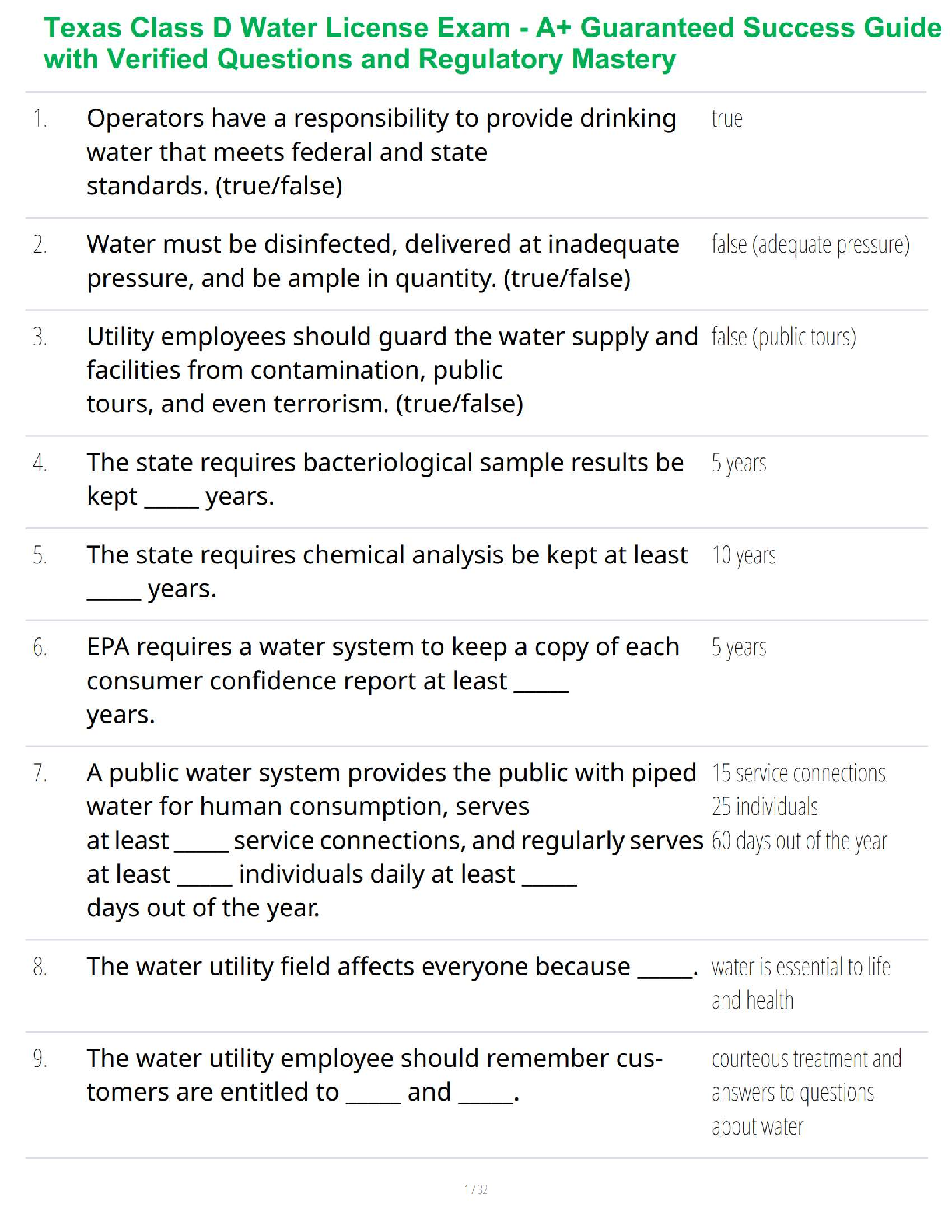Click the question about inadequate pressure
Screen dimensions: 952x1232
point(383,261)
